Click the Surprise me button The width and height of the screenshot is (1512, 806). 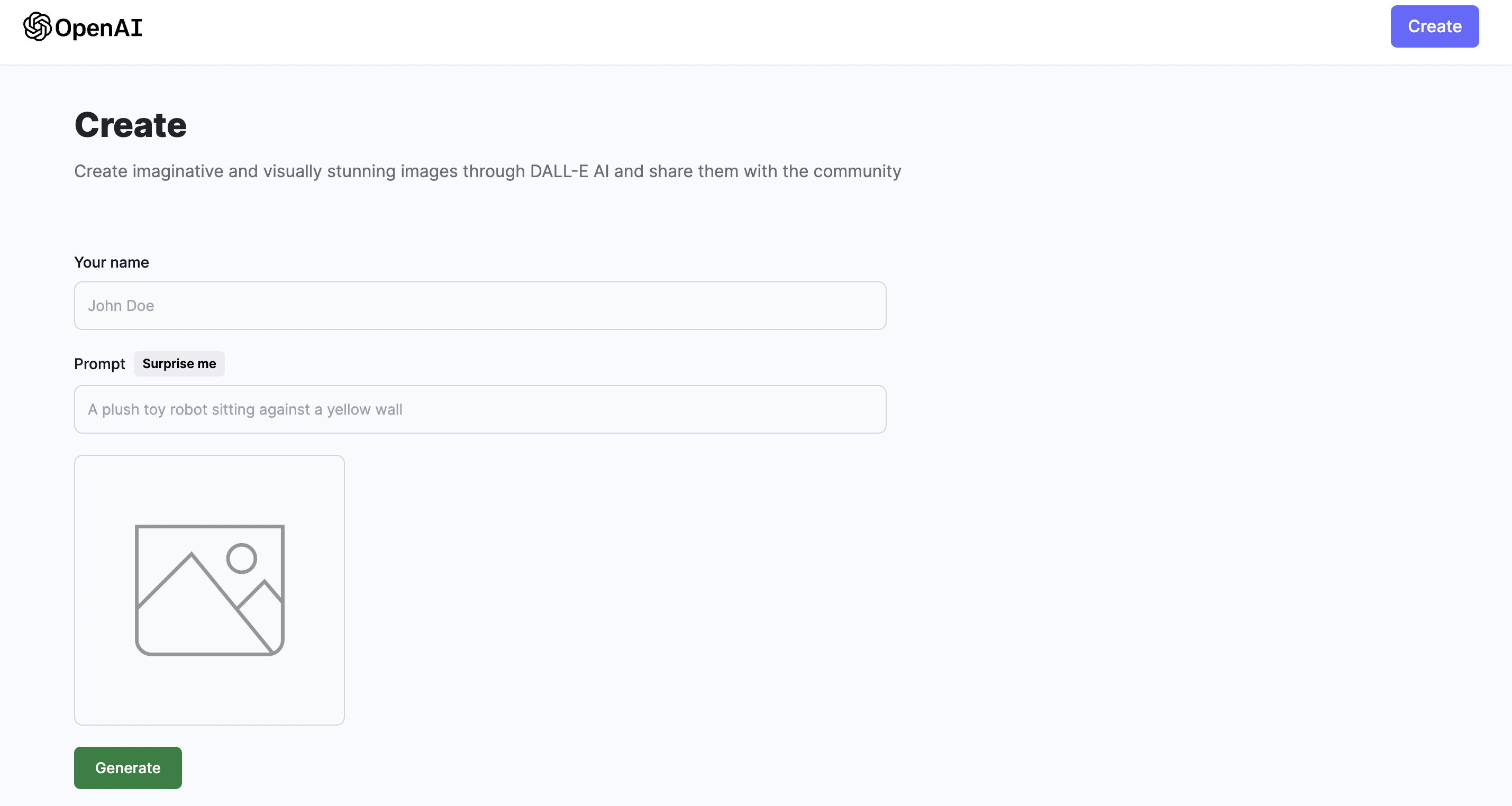point(179,364)
